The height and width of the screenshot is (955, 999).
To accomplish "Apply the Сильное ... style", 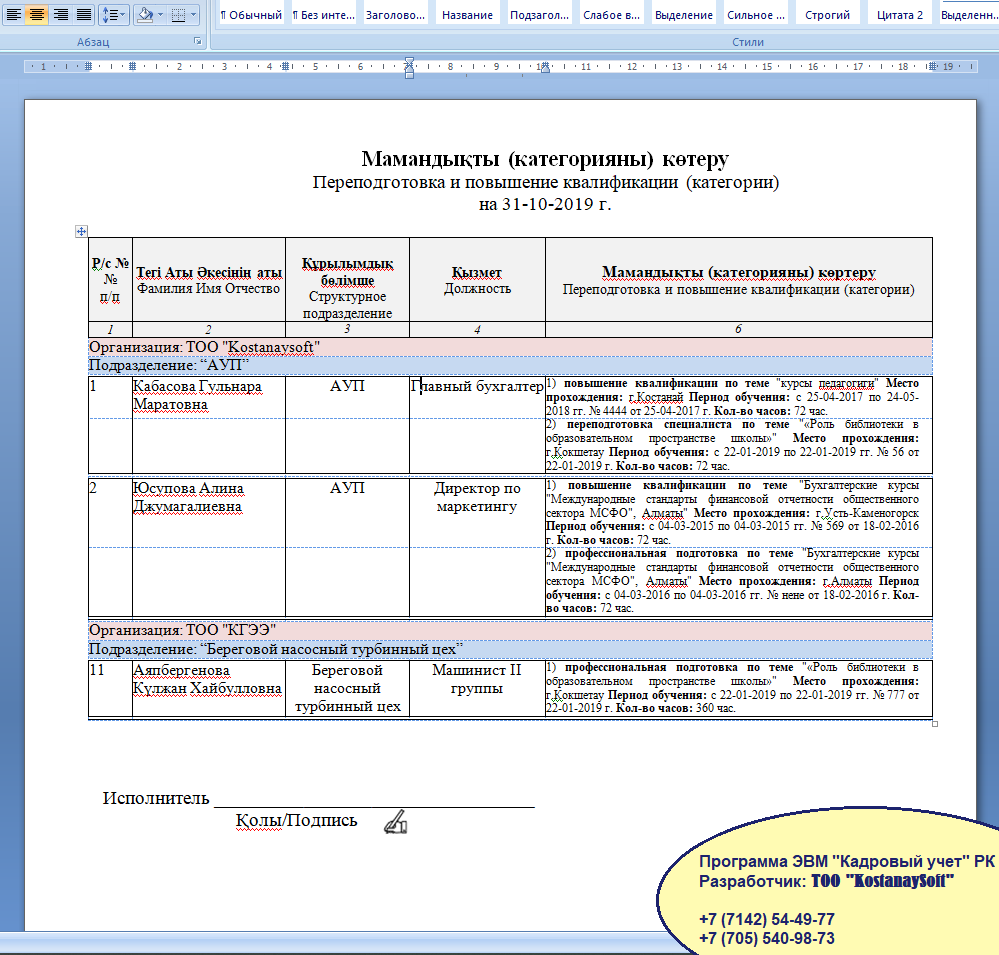I will coord(756,15).
